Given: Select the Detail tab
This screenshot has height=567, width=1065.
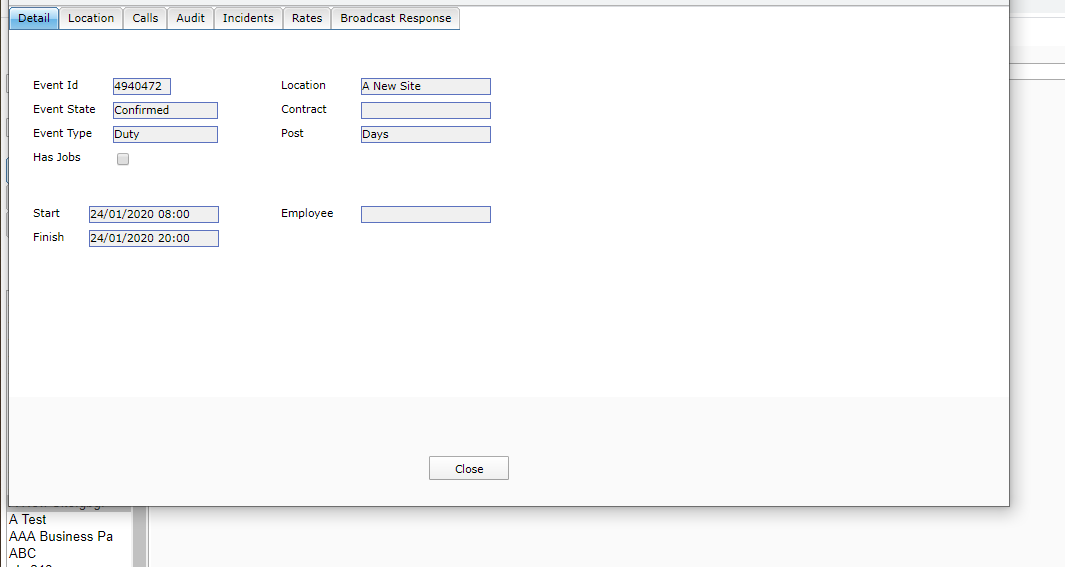Looking at the screenshot, I should click(x=34, y=18).
